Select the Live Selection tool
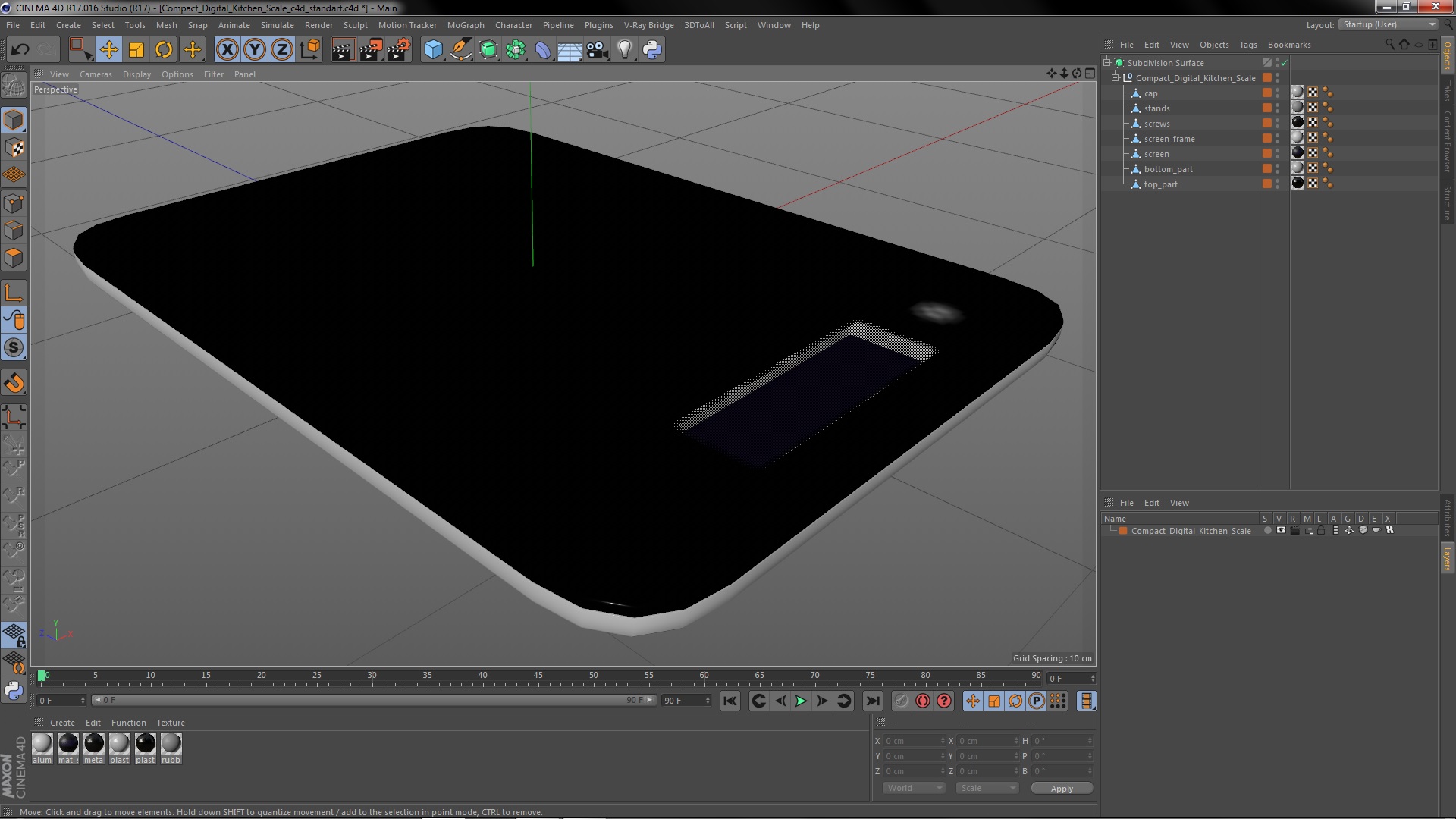 [x=80, y=50]
